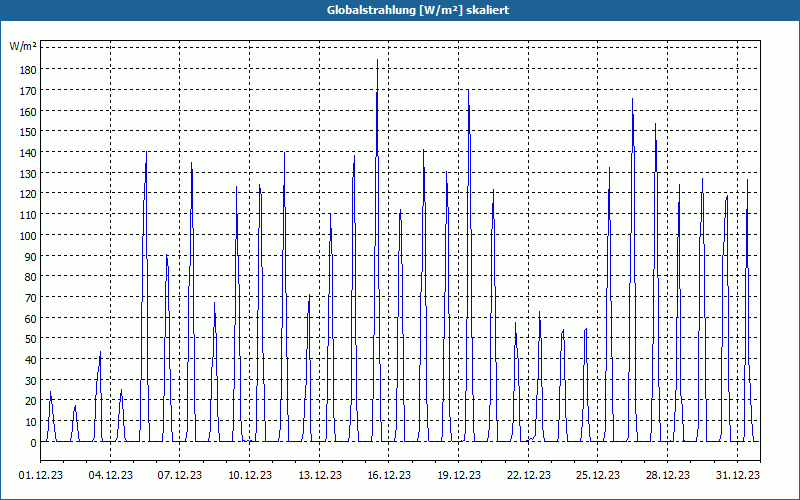Image resolution: width=800 pixels, height=500 pixels.
Task: Click the 0 y-axis value
Action: [x=33, y=443]
